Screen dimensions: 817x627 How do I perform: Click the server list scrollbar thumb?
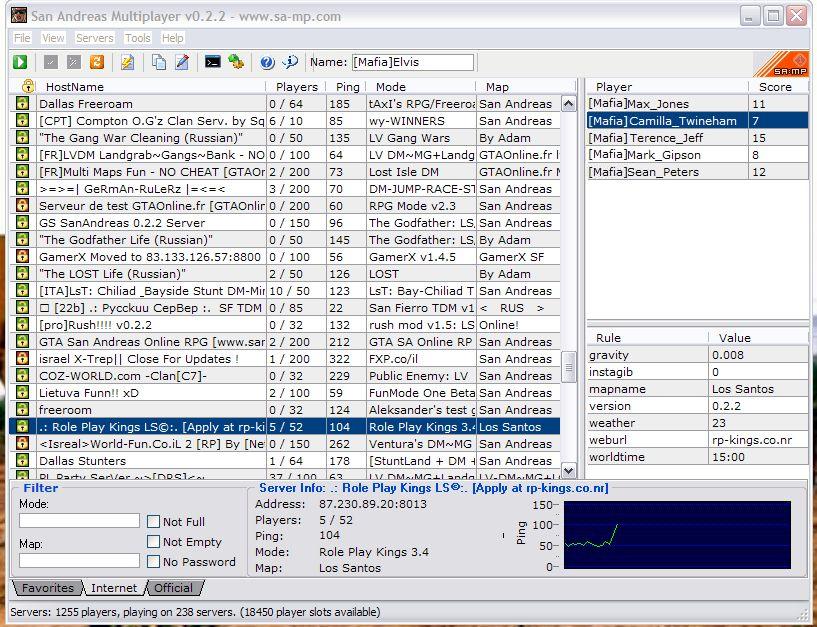[568, 367]
